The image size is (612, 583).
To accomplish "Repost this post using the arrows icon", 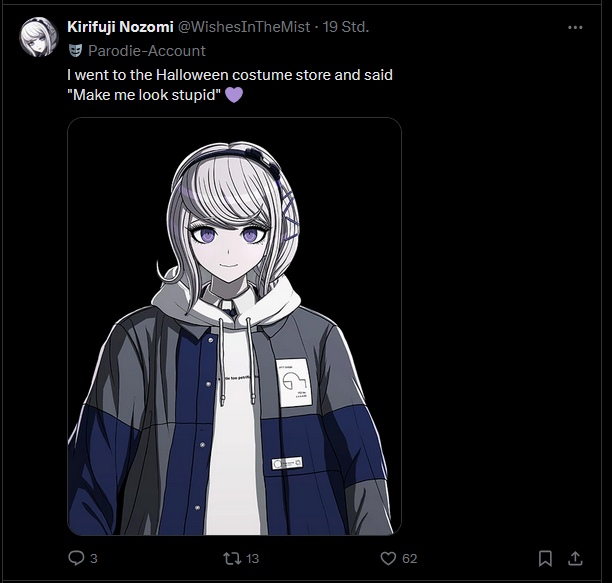I will 232,558.
